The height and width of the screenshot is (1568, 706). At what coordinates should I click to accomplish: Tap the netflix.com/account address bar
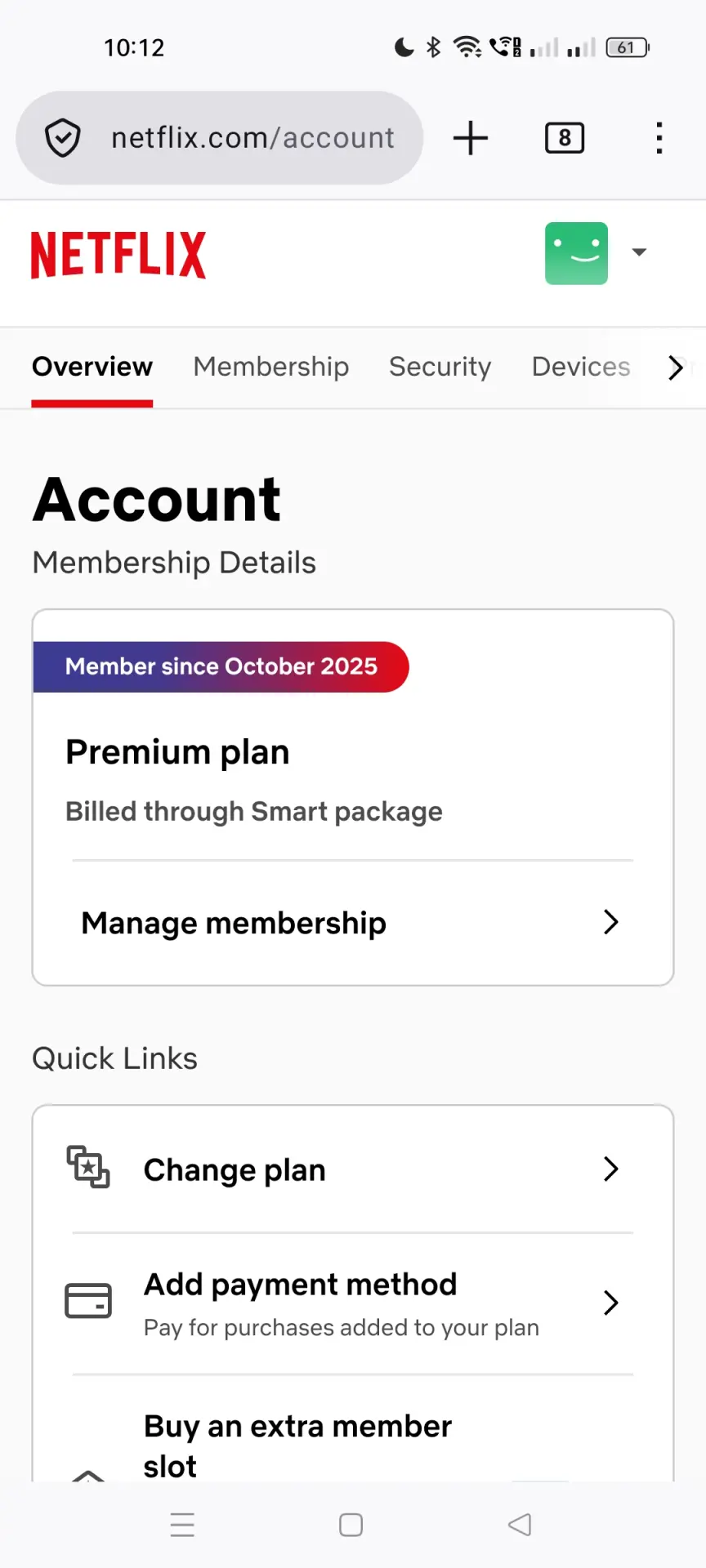tap(220, 138)
